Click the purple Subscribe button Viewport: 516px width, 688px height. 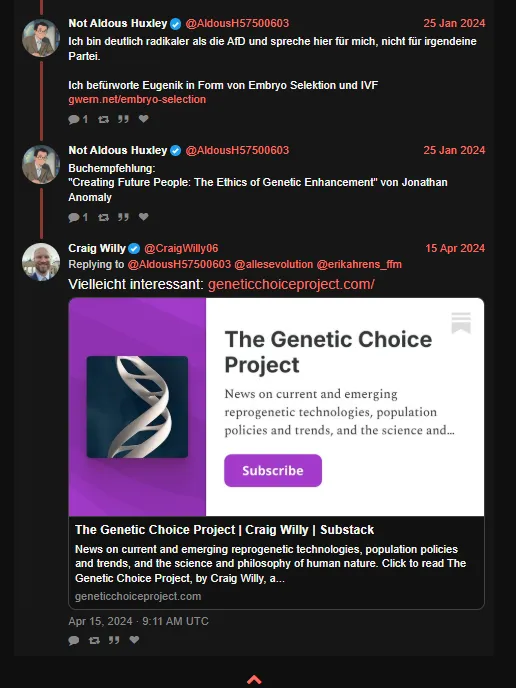coord(273,470)
